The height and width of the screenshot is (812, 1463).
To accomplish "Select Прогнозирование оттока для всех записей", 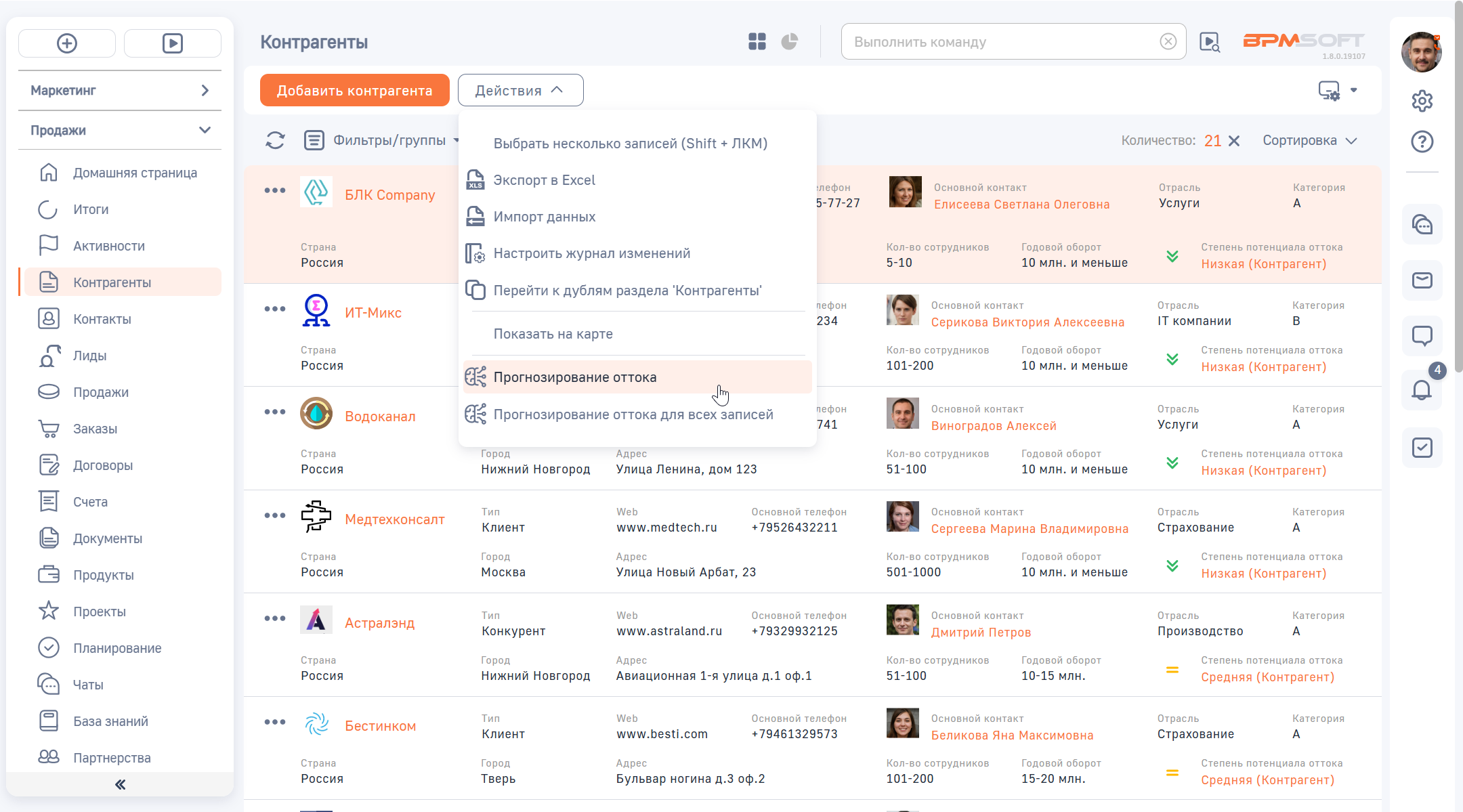I will tap(637, 414).
